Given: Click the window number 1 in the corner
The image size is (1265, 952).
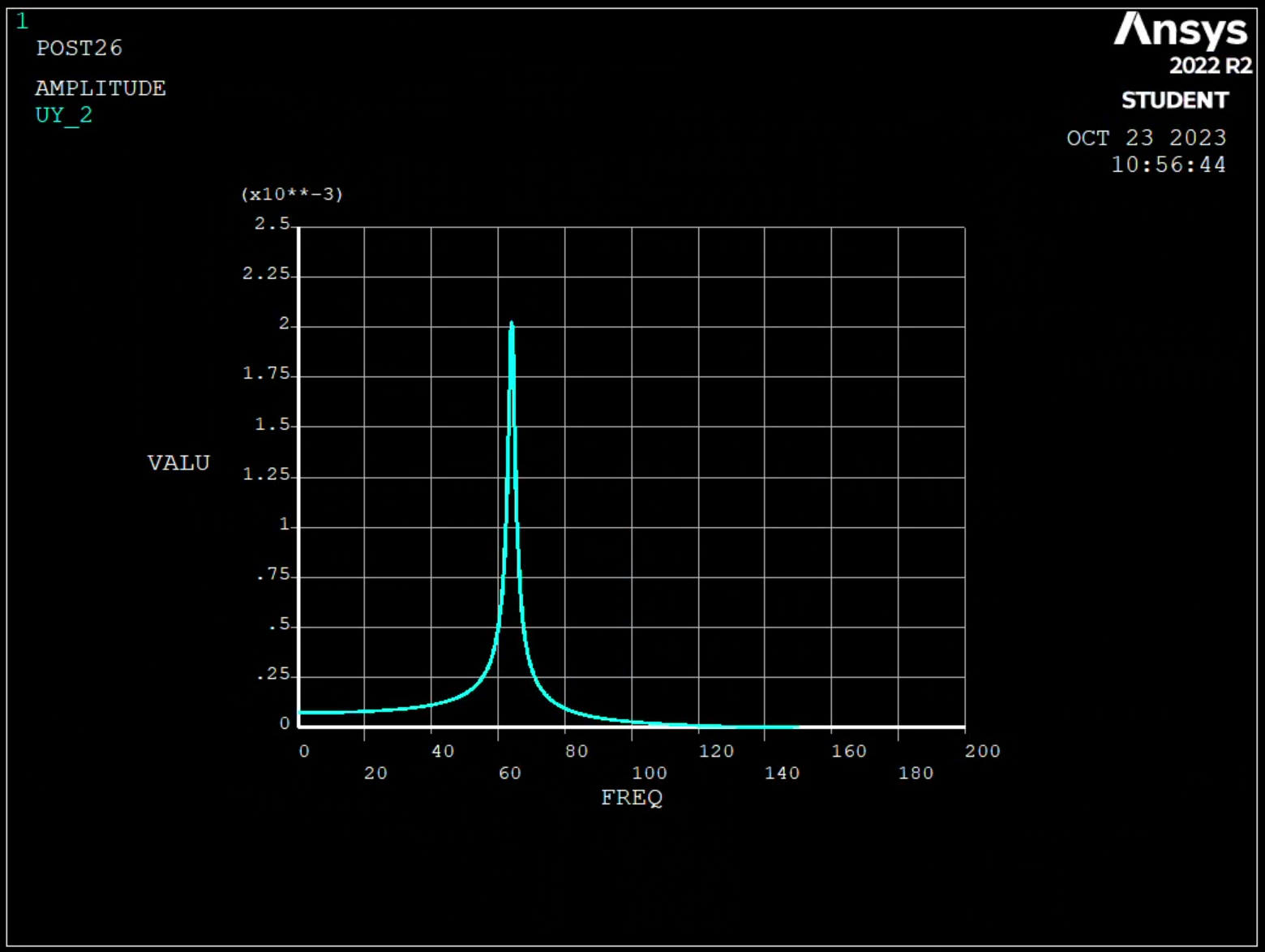Looking at the screenshot, I should (x=23, y=22).
